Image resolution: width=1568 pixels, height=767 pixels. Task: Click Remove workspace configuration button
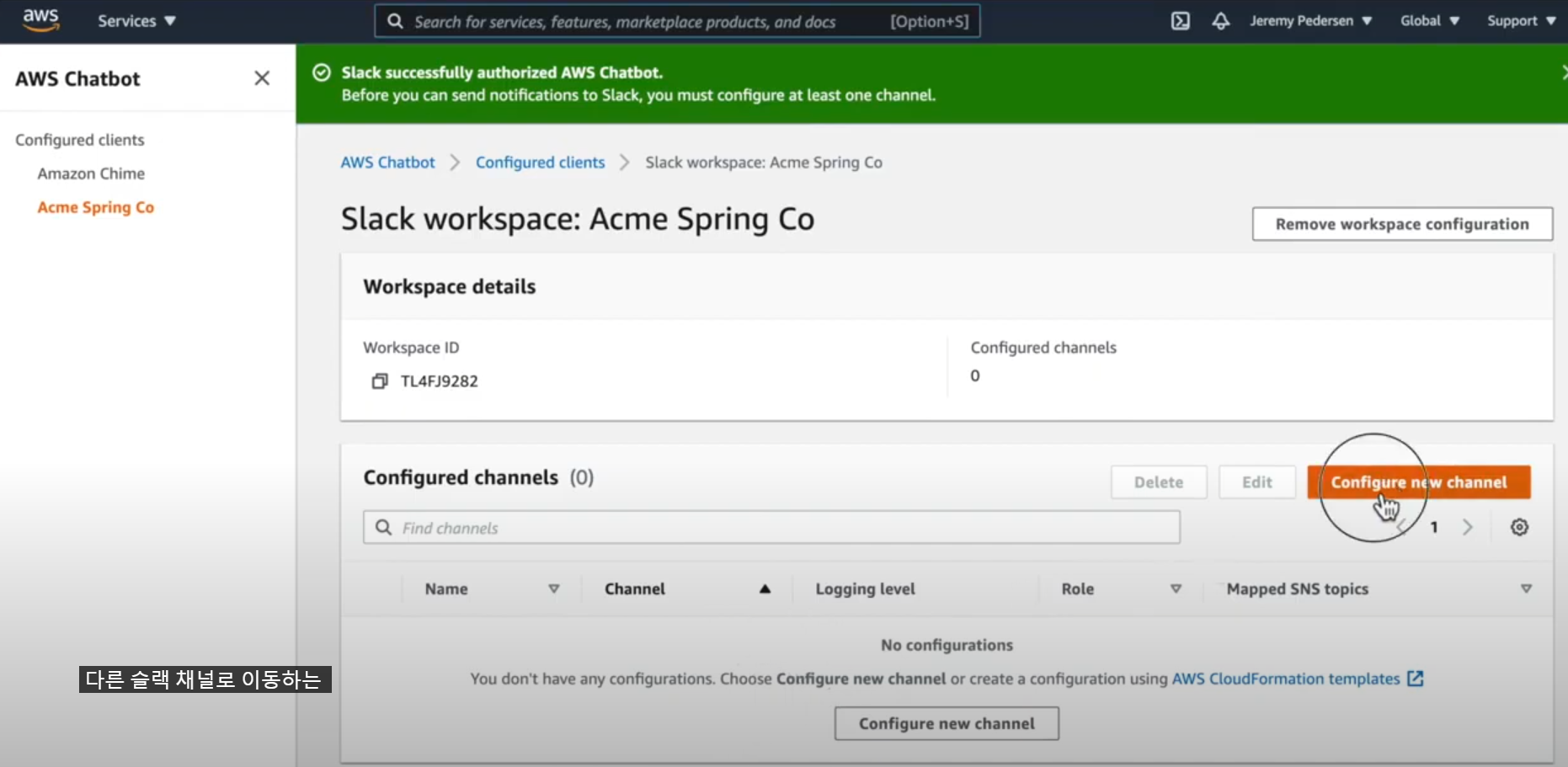pyautogui.click(x=1402, y=224)
